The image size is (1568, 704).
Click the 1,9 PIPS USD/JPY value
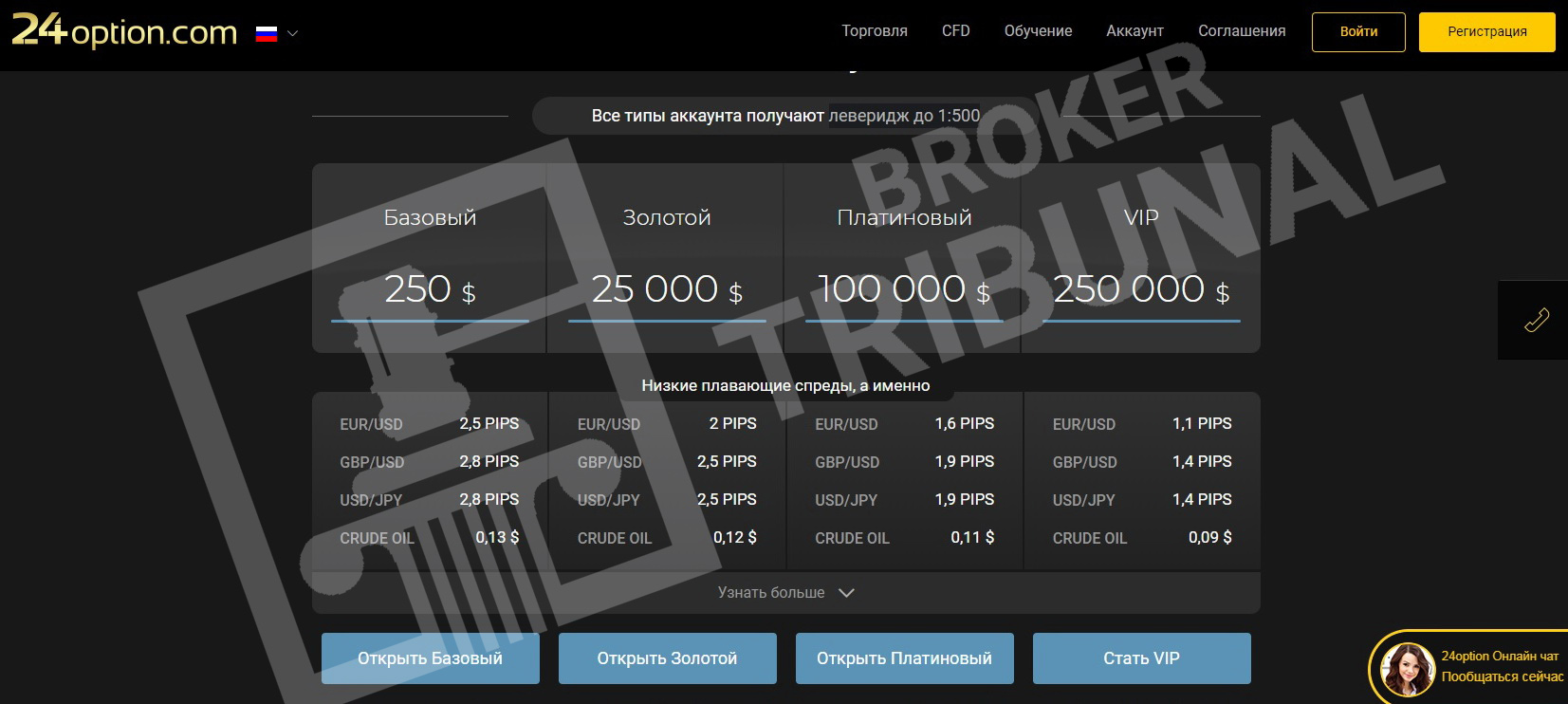[x=965, y=499]
